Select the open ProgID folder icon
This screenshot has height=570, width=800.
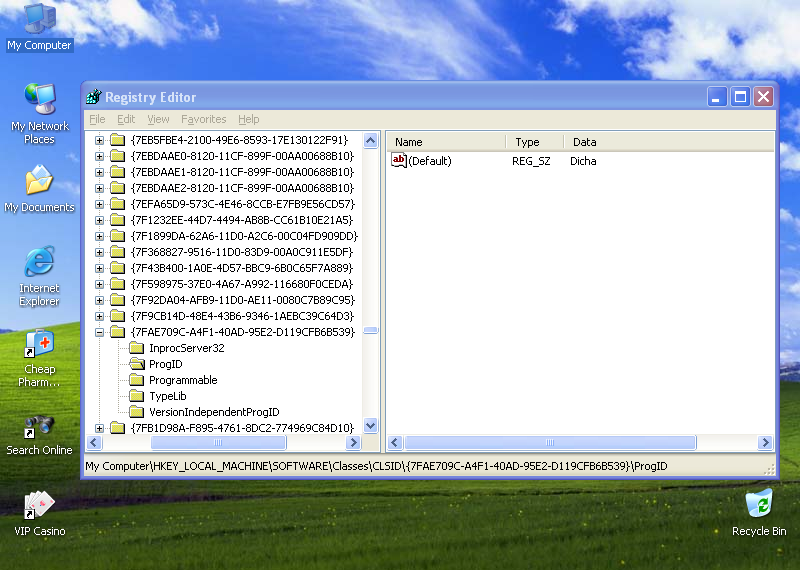pos(136,364)
